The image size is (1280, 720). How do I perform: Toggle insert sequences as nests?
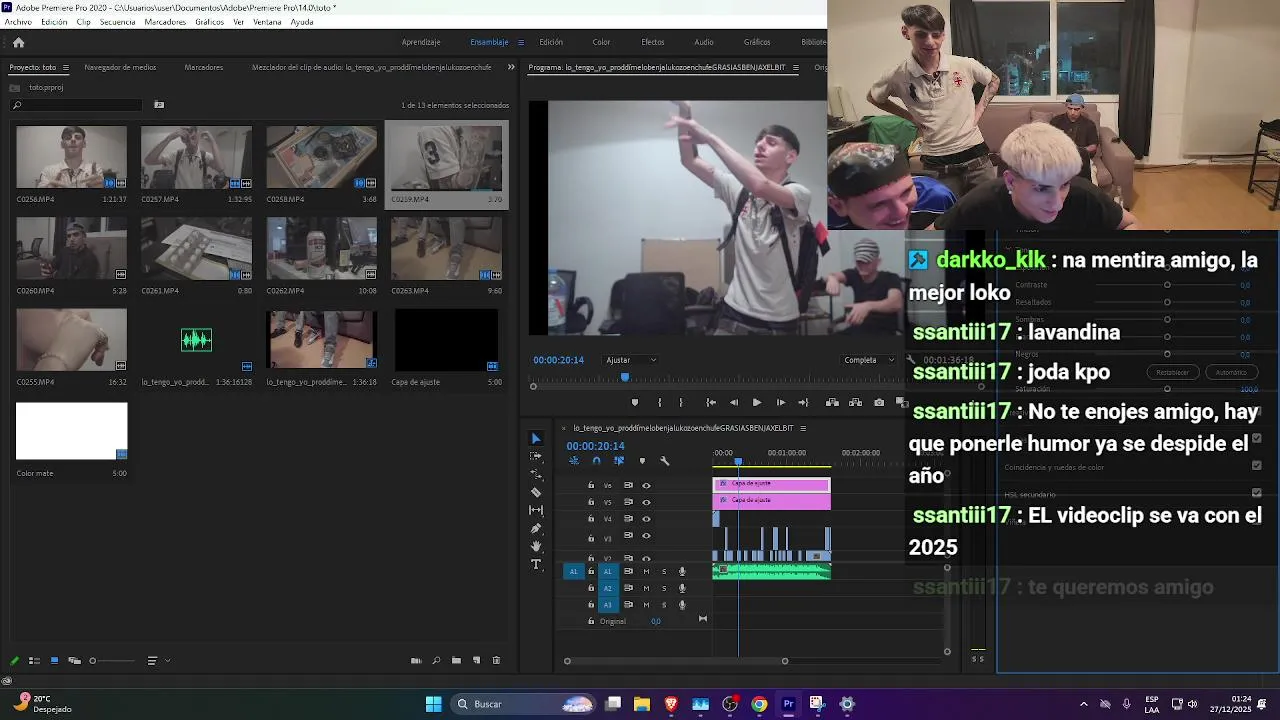574,461
